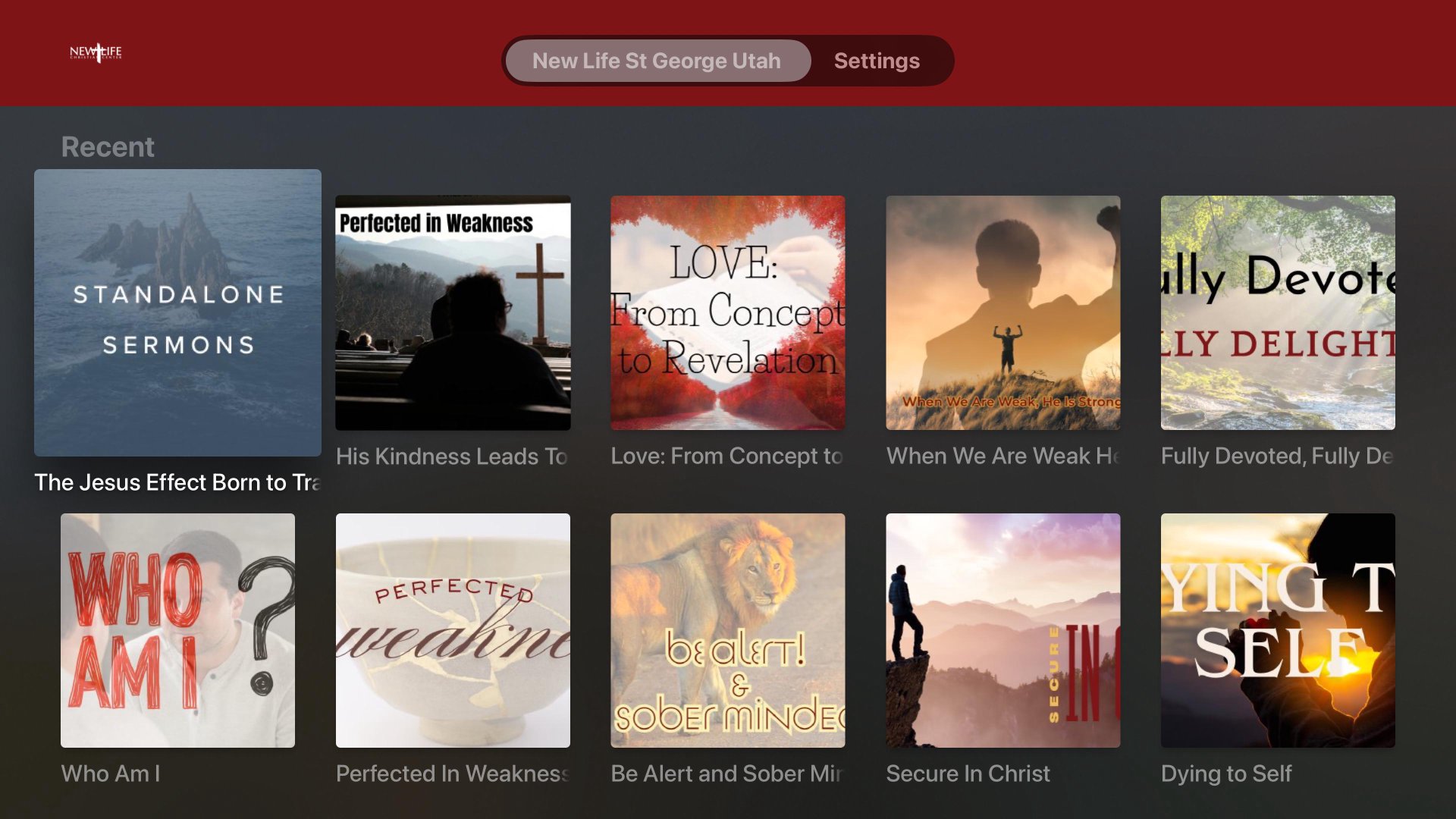
Task: Click the When We Are Weak title text
Action: tap(1003, 456)
